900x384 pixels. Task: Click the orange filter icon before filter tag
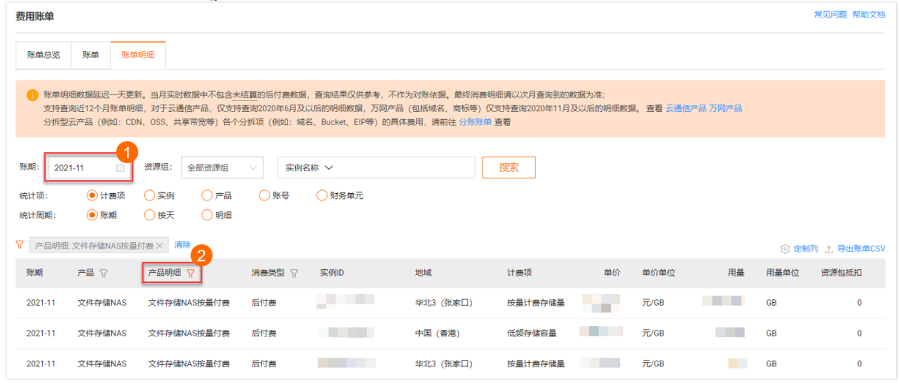pos(20,245)
